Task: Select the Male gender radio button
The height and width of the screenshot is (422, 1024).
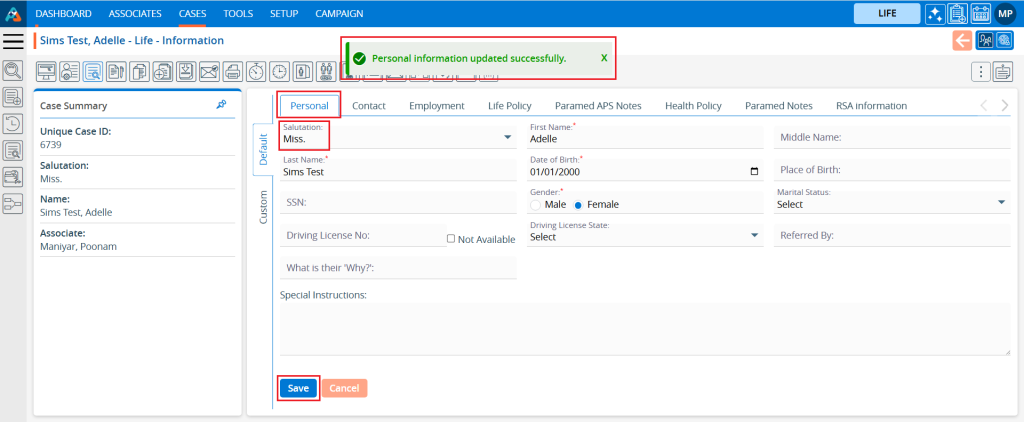Action: point(535,205)
